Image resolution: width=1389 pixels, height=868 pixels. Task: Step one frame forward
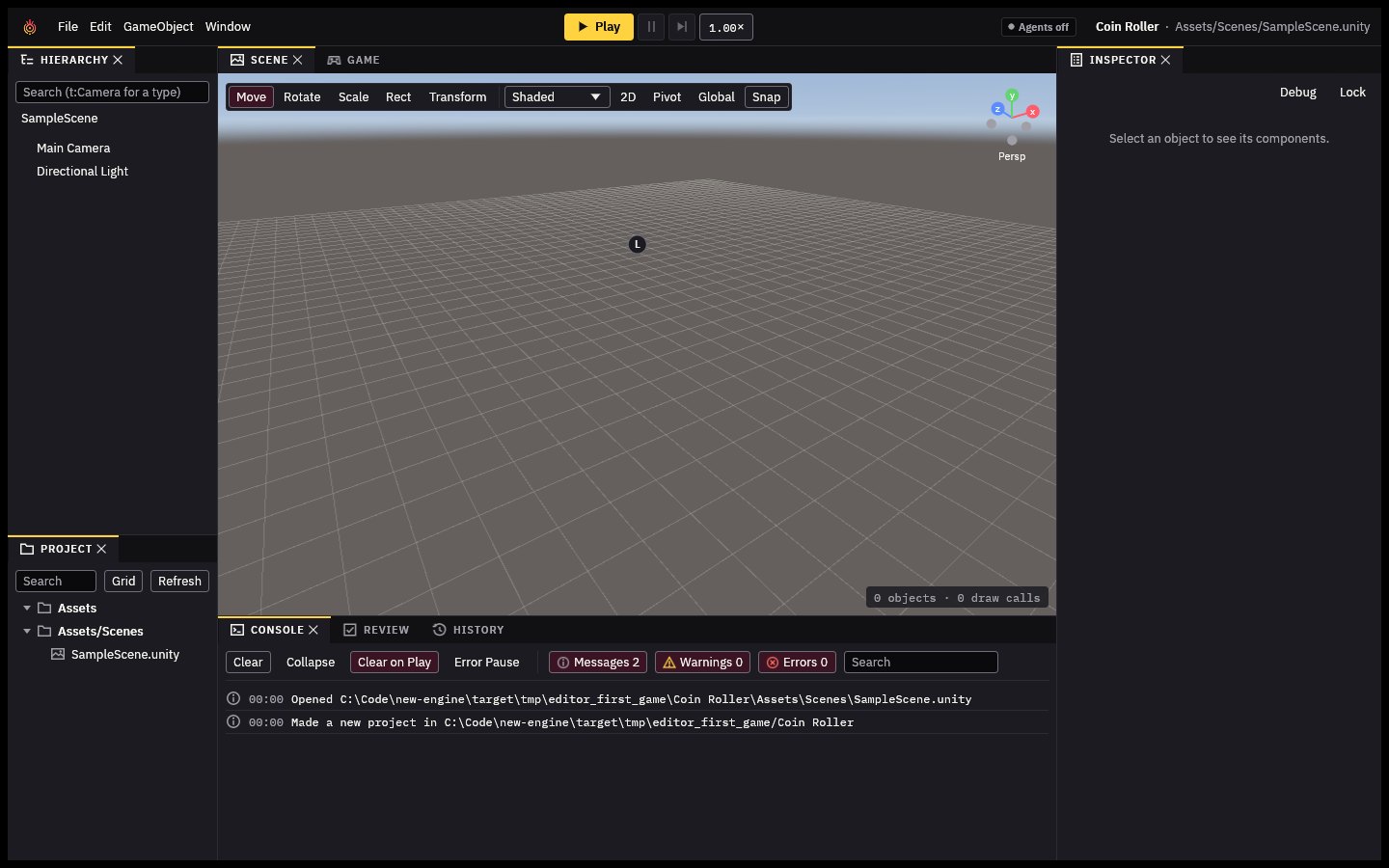tap(682, 27)
